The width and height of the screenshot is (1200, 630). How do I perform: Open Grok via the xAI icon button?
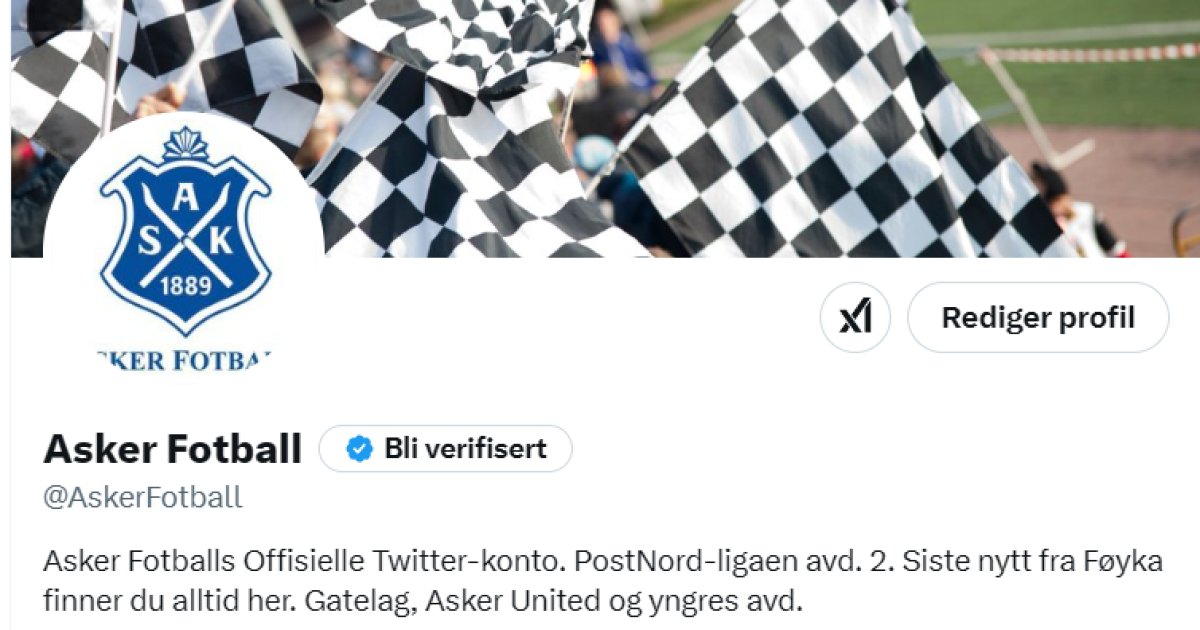855,318
